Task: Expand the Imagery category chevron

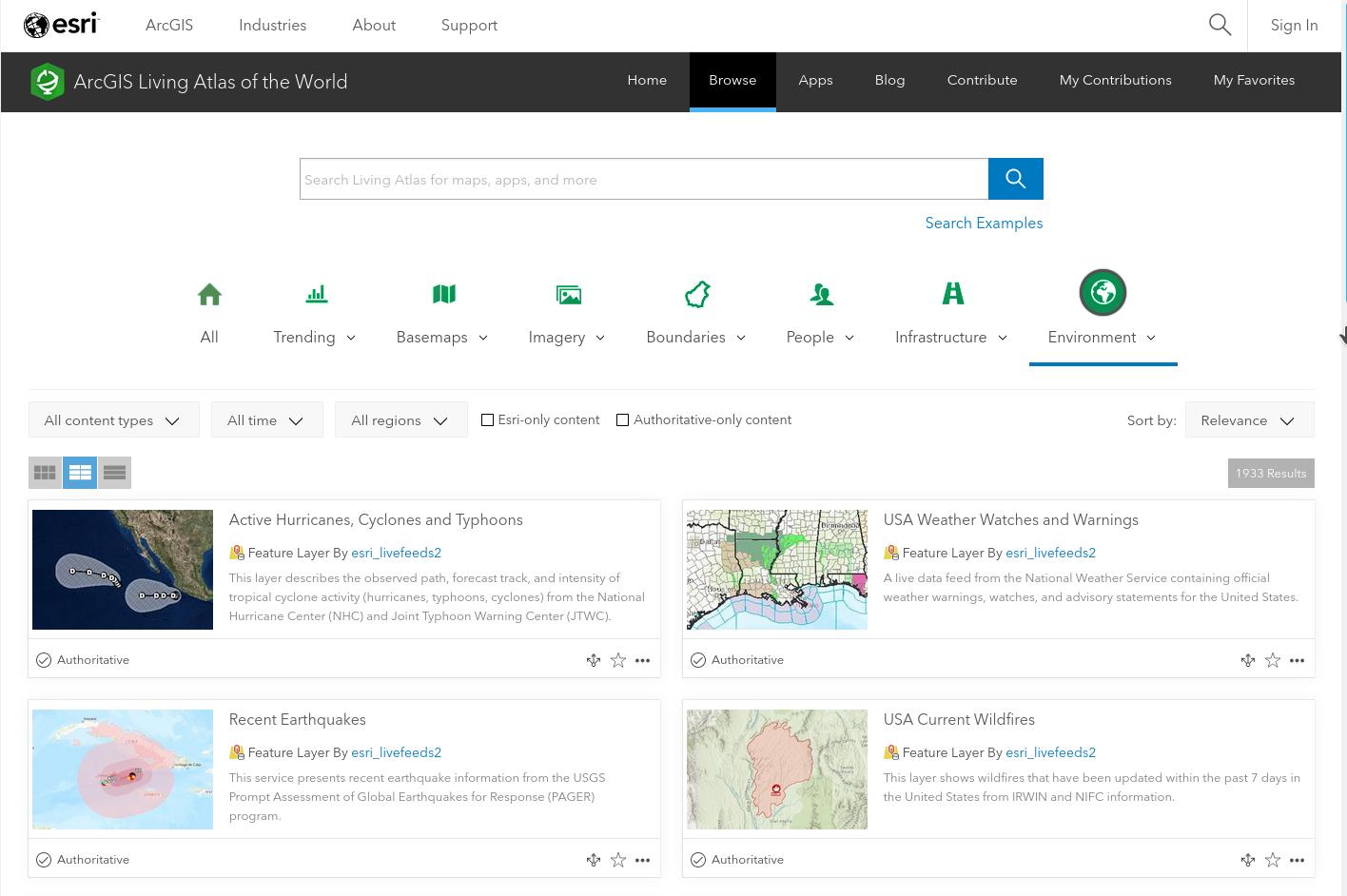Action: 600,338
